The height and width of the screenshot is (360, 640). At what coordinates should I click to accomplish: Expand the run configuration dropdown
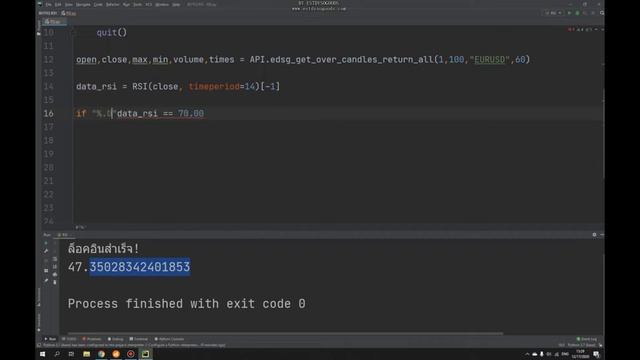tap(553, 13)
